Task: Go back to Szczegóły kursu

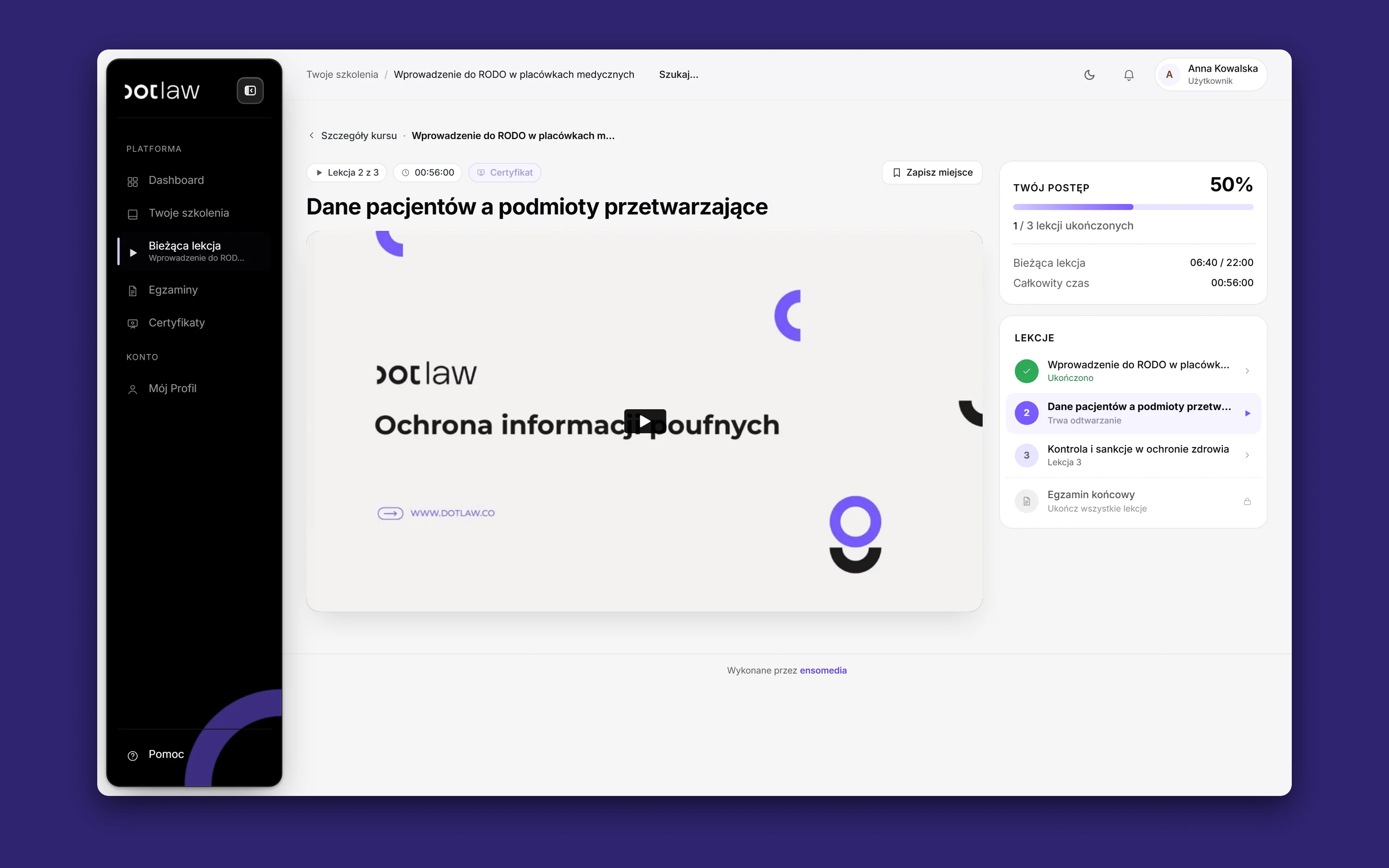Action: tap(359, 135)
